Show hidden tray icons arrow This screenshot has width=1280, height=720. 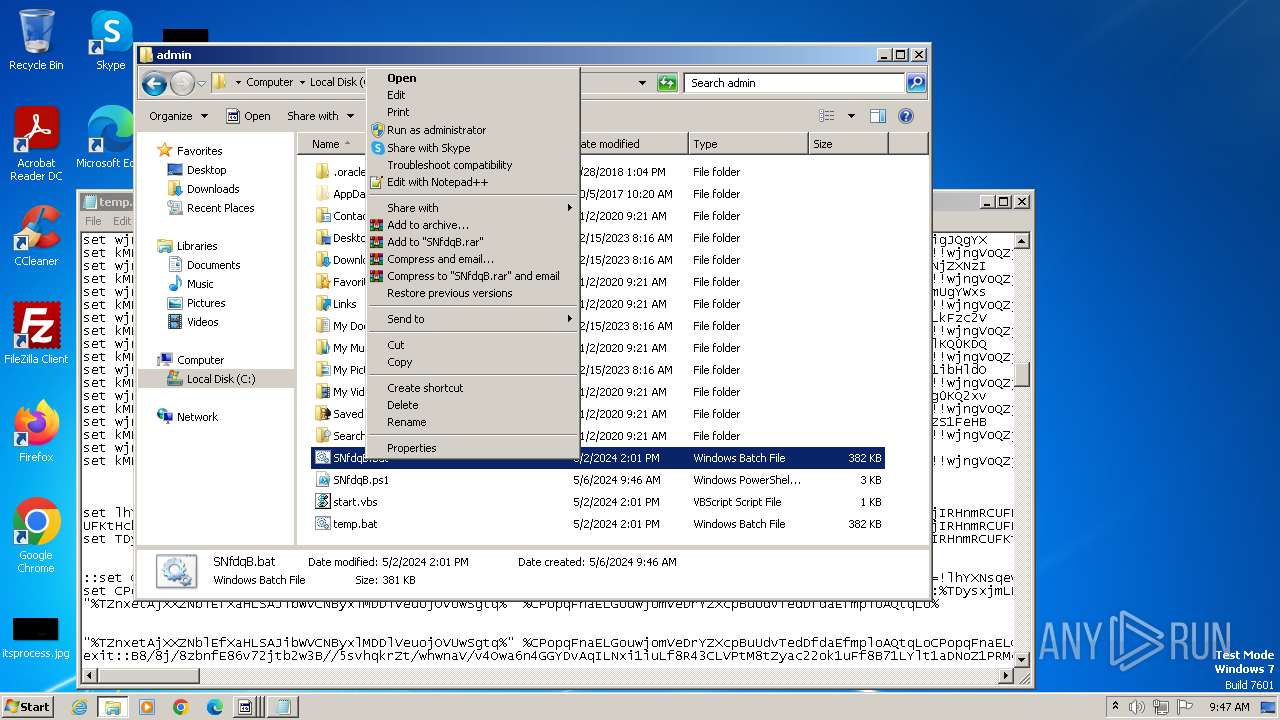coord(1115,707)
